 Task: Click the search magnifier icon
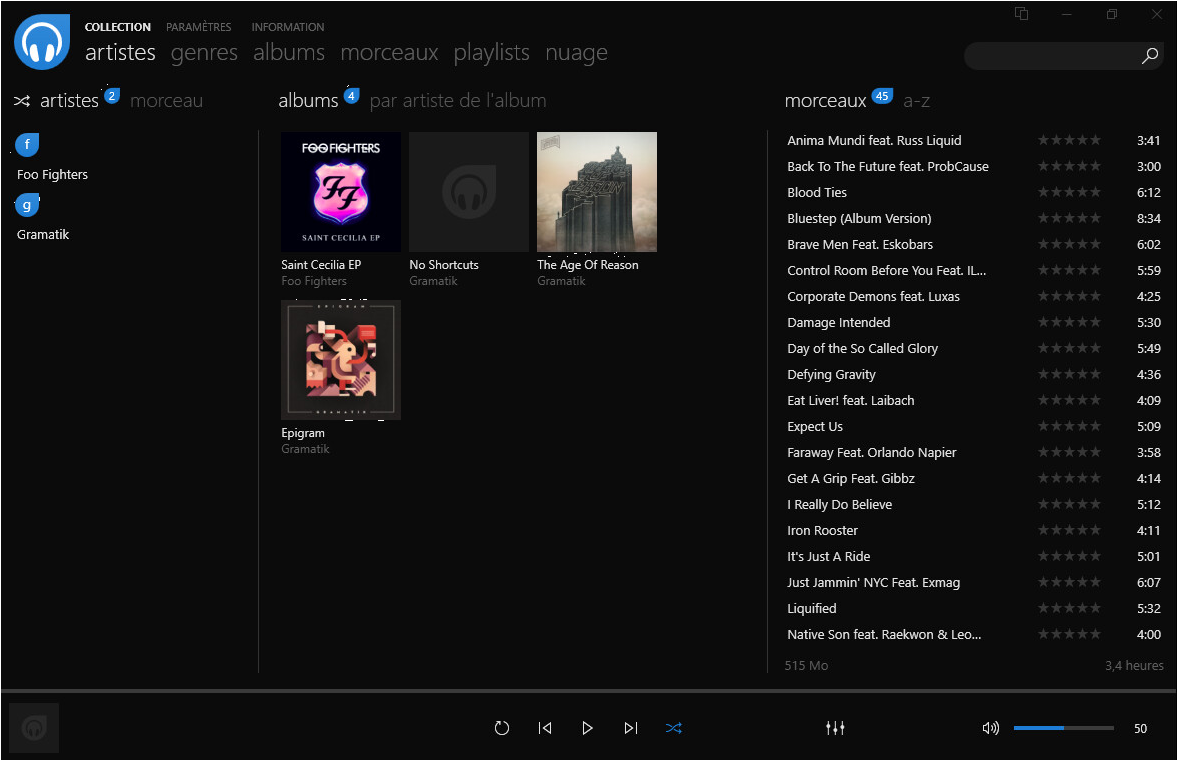click(x=1149, y=56)
